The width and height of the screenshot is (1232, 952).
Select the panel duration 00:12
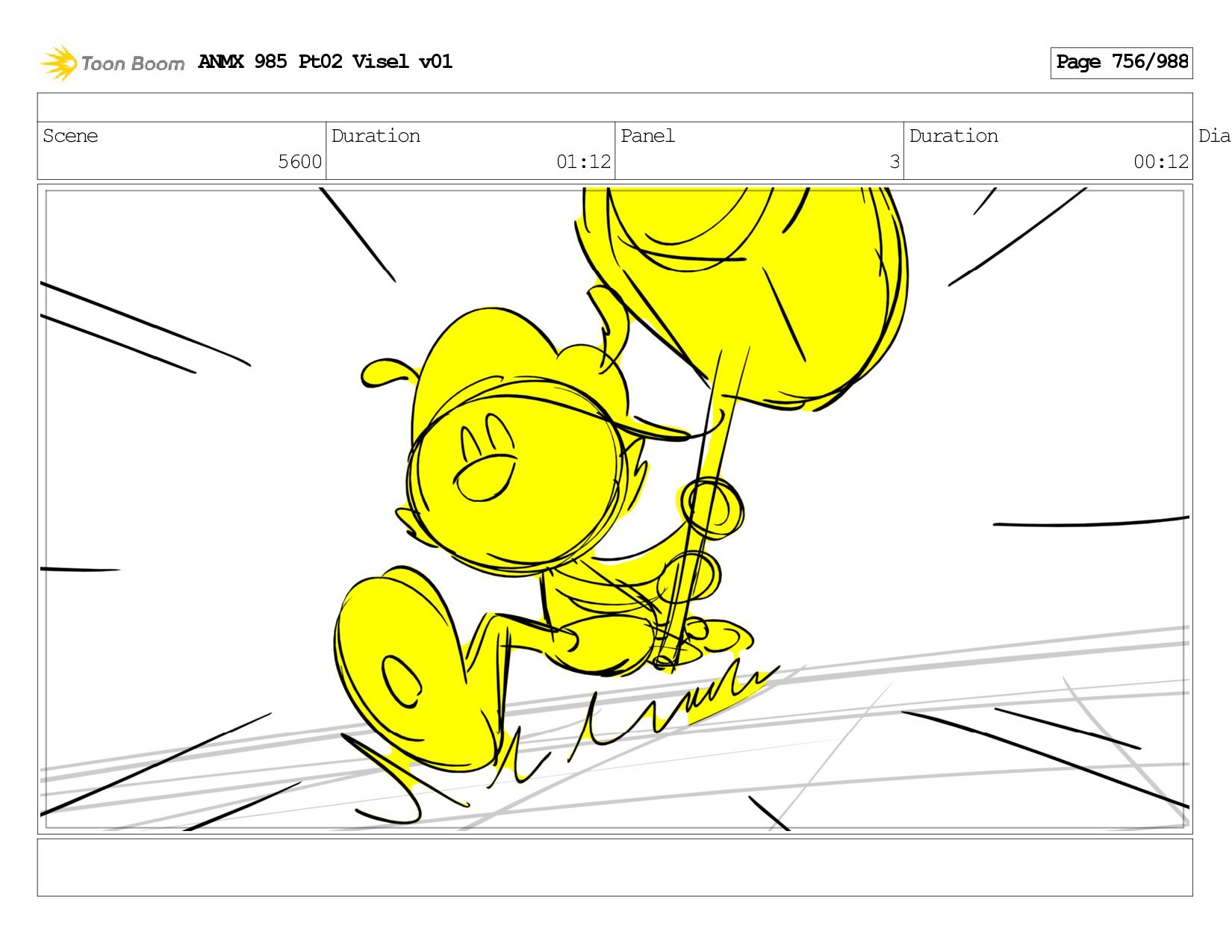1161,162
